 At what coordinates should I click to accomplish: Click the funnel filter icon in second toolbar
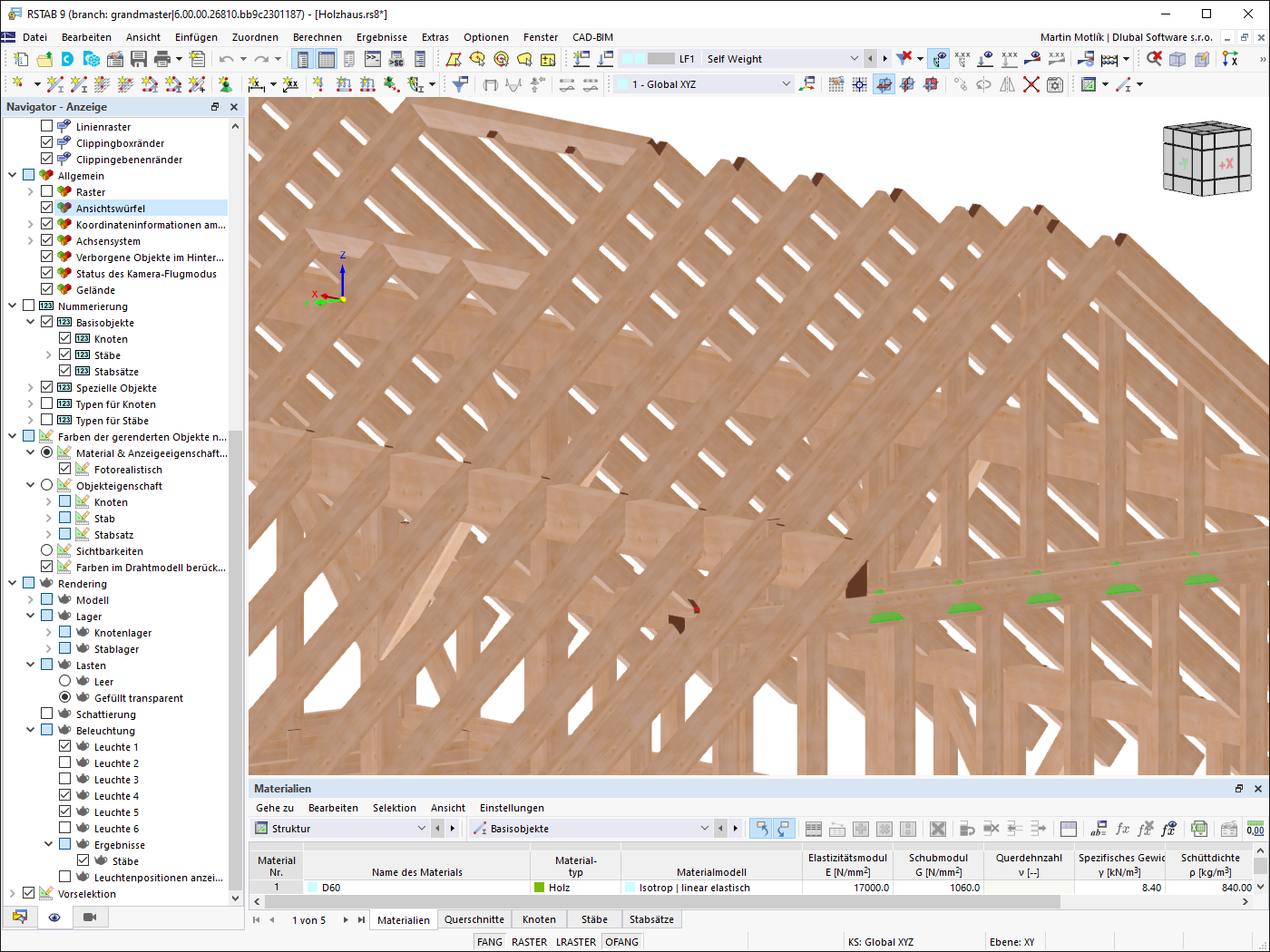461,84
